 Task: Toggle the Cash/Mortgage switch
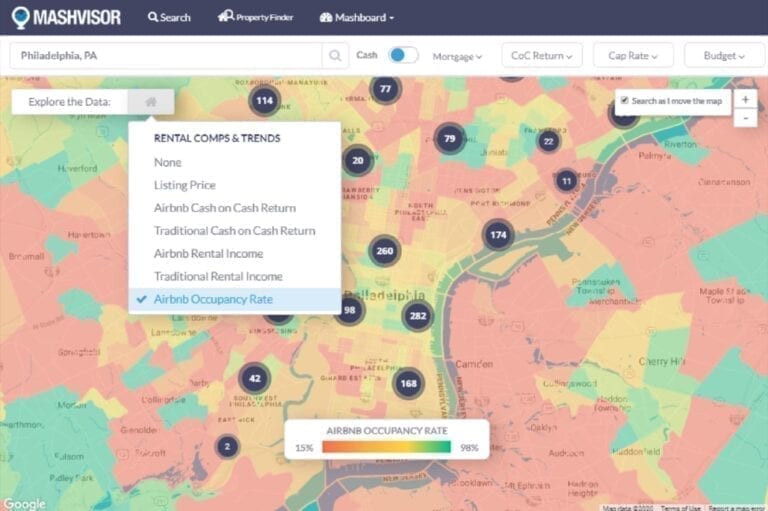pos(403,56)
